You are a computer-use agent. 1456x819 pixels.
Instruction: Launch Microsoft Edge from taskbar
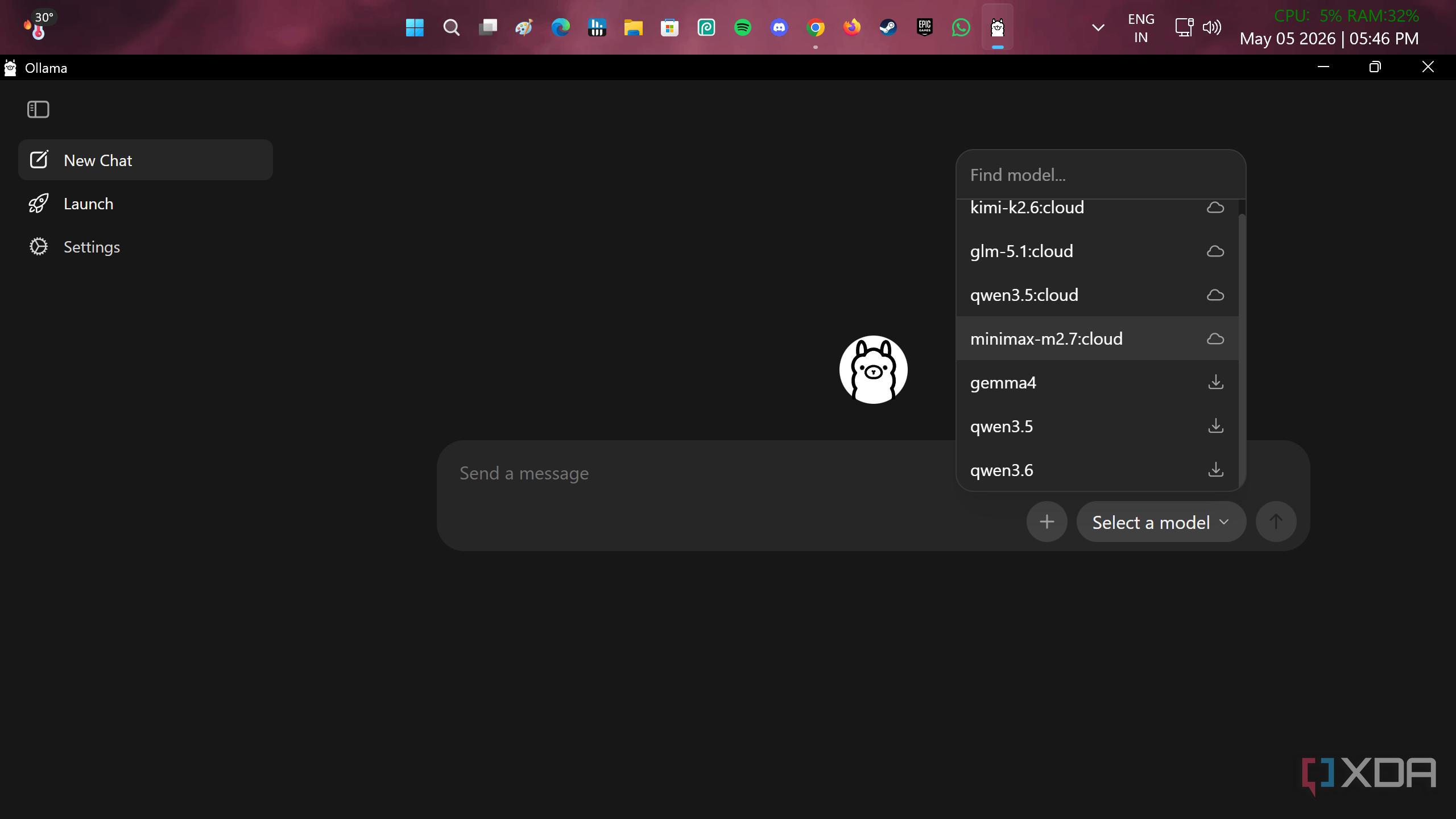[x=560, y=27]
